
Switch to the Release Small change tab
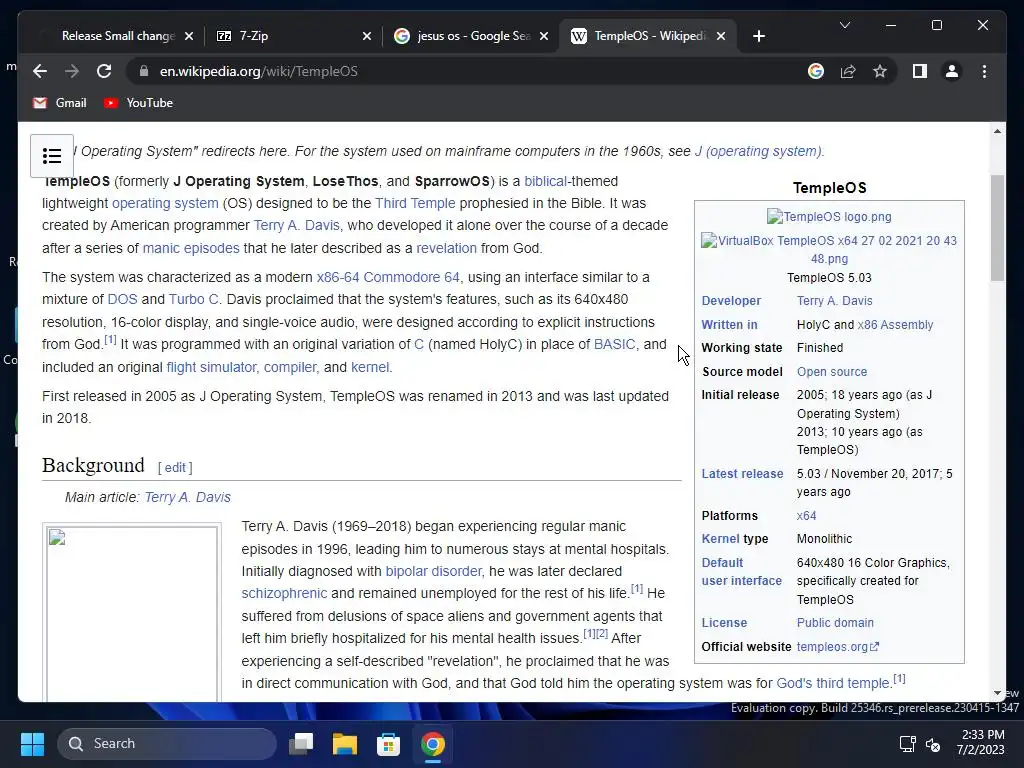point(118,36)
